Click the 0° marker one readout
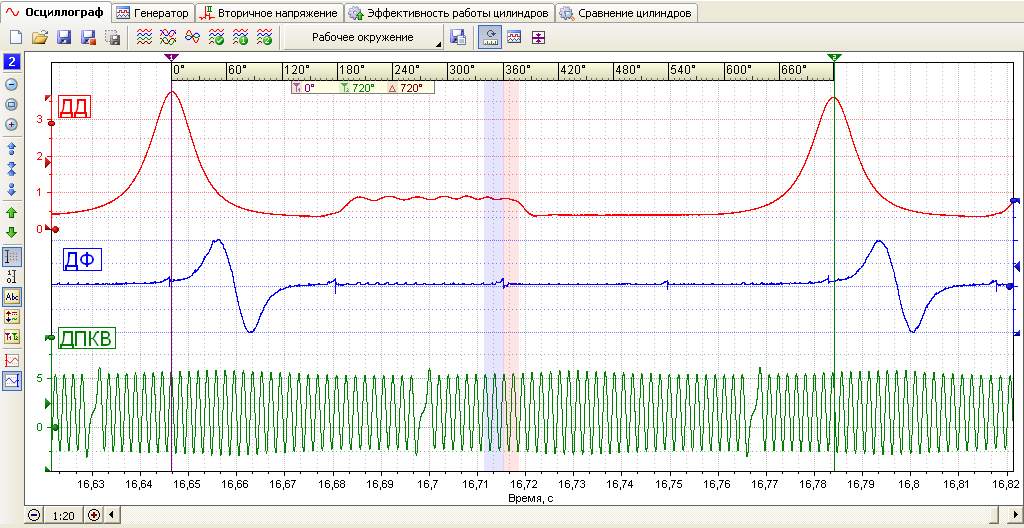The image size is (1024, 528). 305,88
